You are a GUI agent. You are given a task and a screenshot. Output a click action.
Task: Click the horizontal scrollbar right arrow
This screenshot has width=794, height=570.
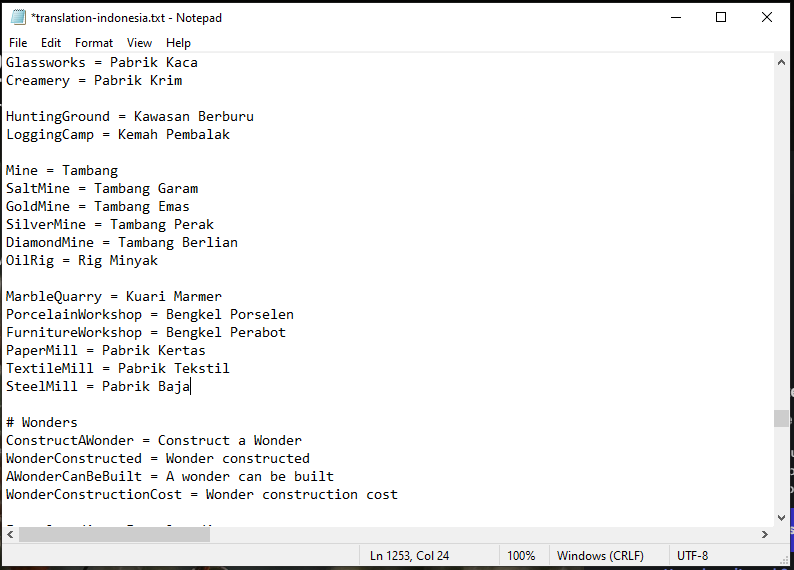tap(765, 534)
